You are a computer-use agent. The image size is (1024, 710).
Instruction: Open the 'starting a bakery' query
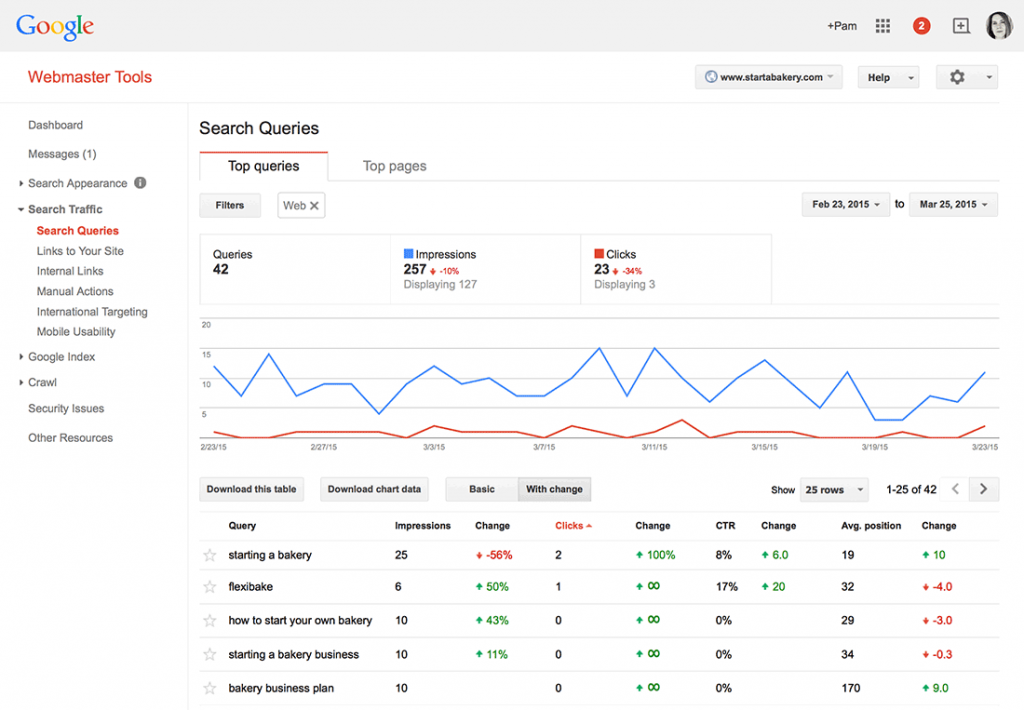click(x=270, y=555)
